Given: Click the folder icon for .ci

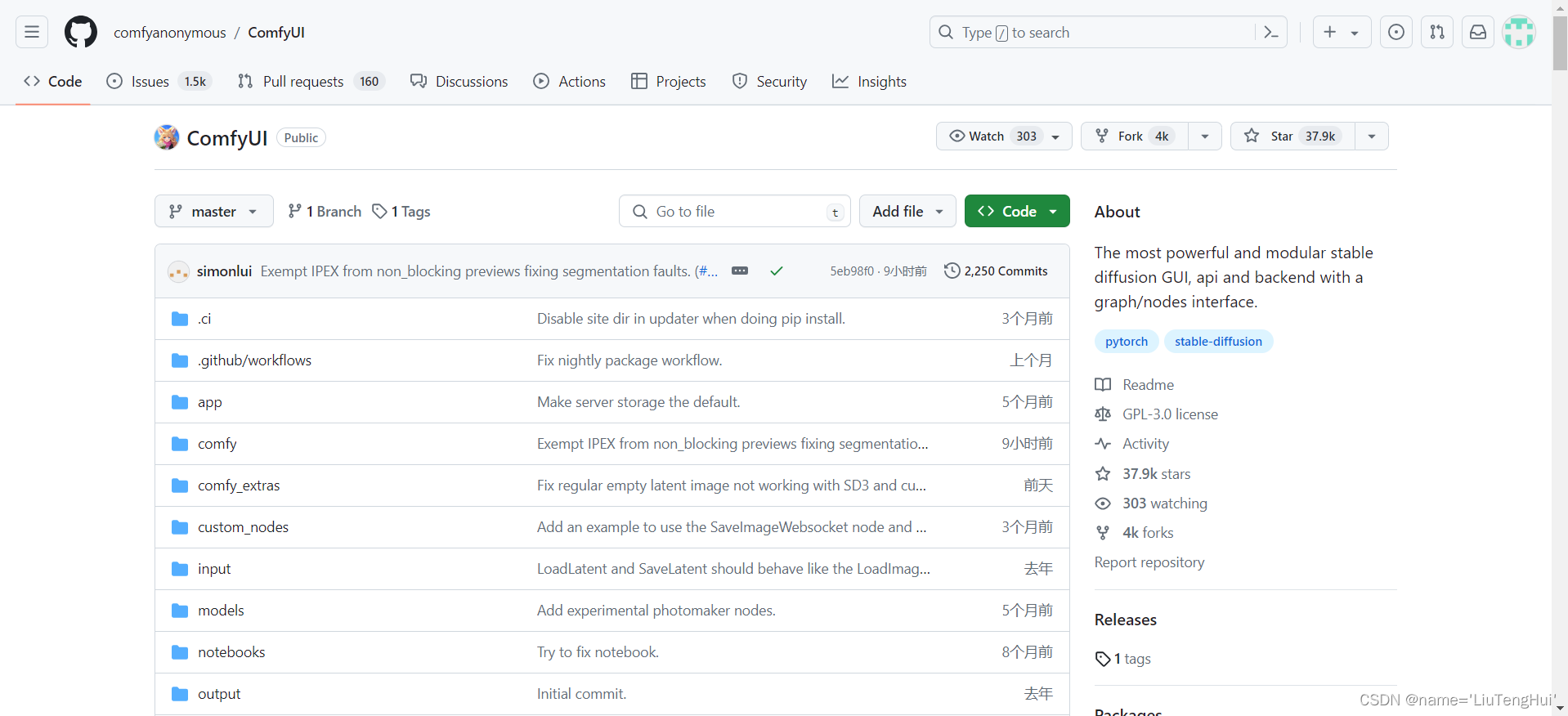Looking at the screenshot, I should tap(180, 319).
